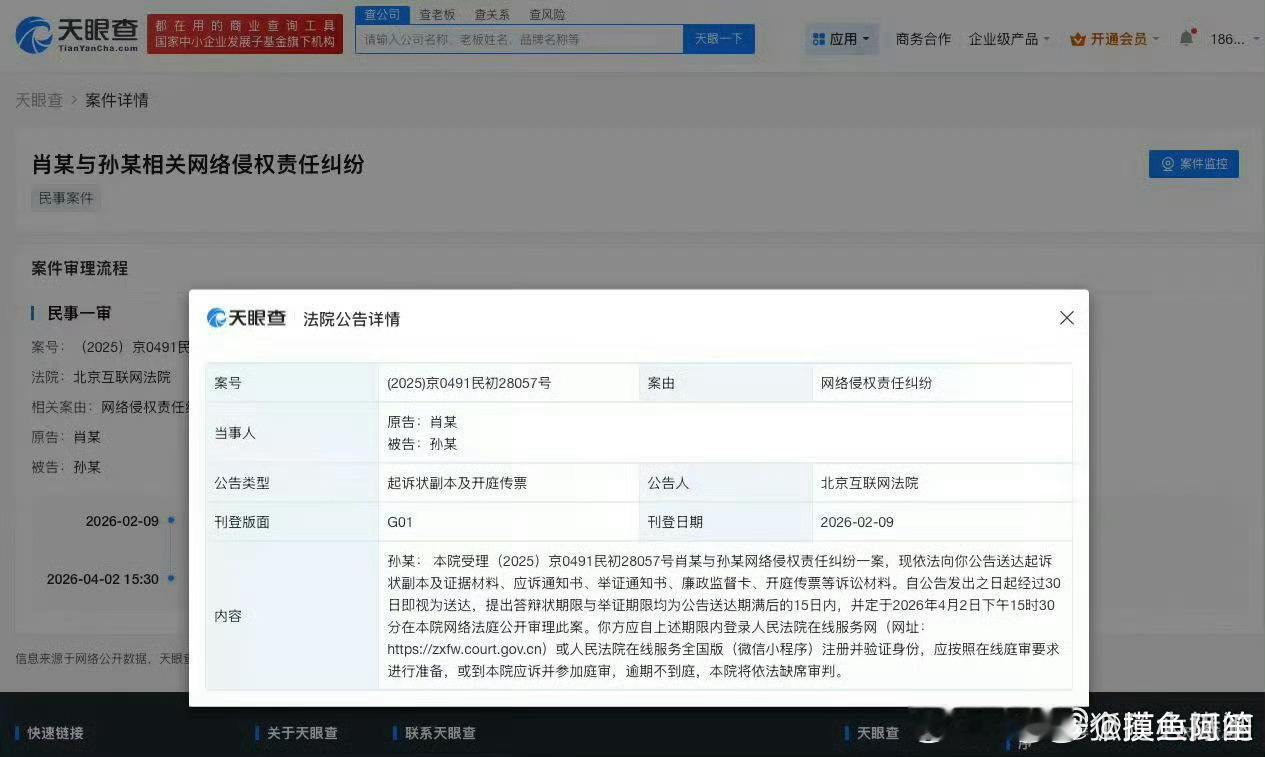Click the Tianyancha logo inside the 法院公告详情 dialog

tap(246, 317)
